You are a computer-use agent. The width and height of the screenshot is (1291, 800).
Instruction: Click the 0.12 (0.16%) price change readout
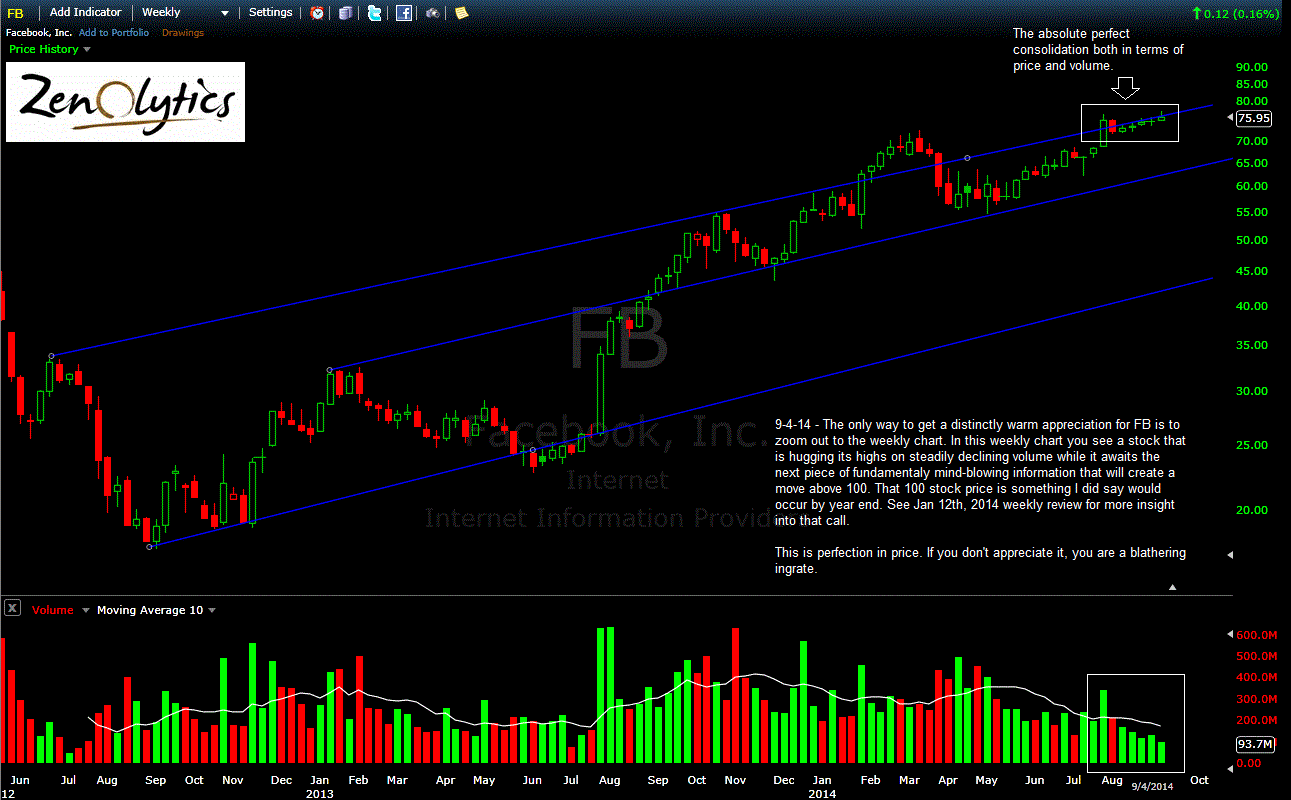click(x=1242, y=13)
